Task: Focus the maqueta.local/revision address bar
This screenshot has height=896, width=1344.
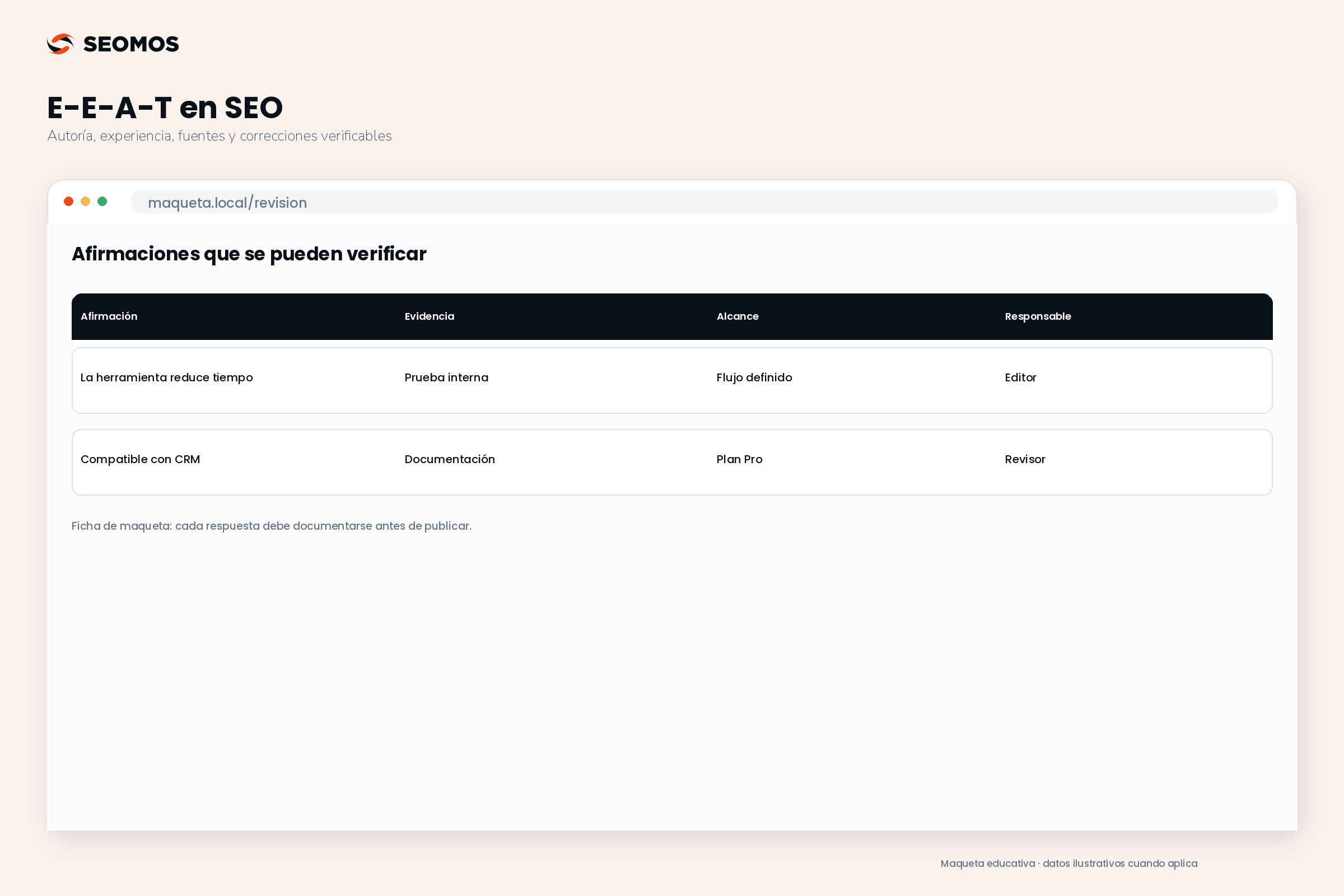Action: [704, 202]
